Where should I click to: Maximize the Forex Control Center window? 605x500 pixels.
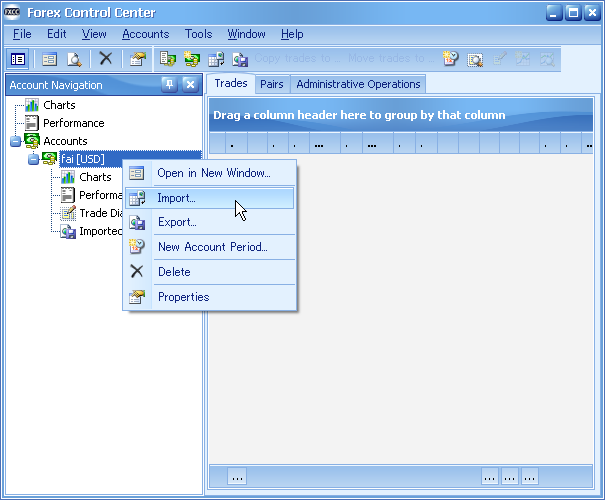click(x=573, y=13)
